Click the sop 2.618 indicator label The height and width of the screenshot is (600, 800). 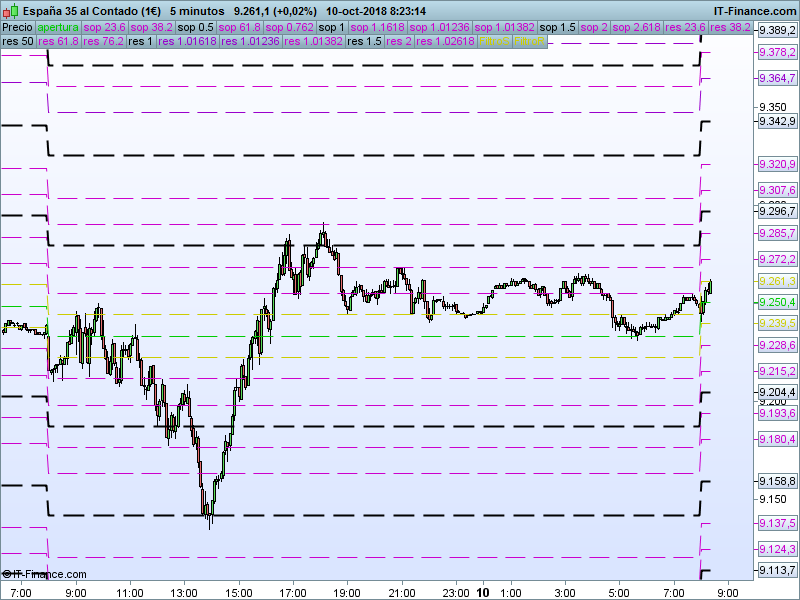pos(637,28)
